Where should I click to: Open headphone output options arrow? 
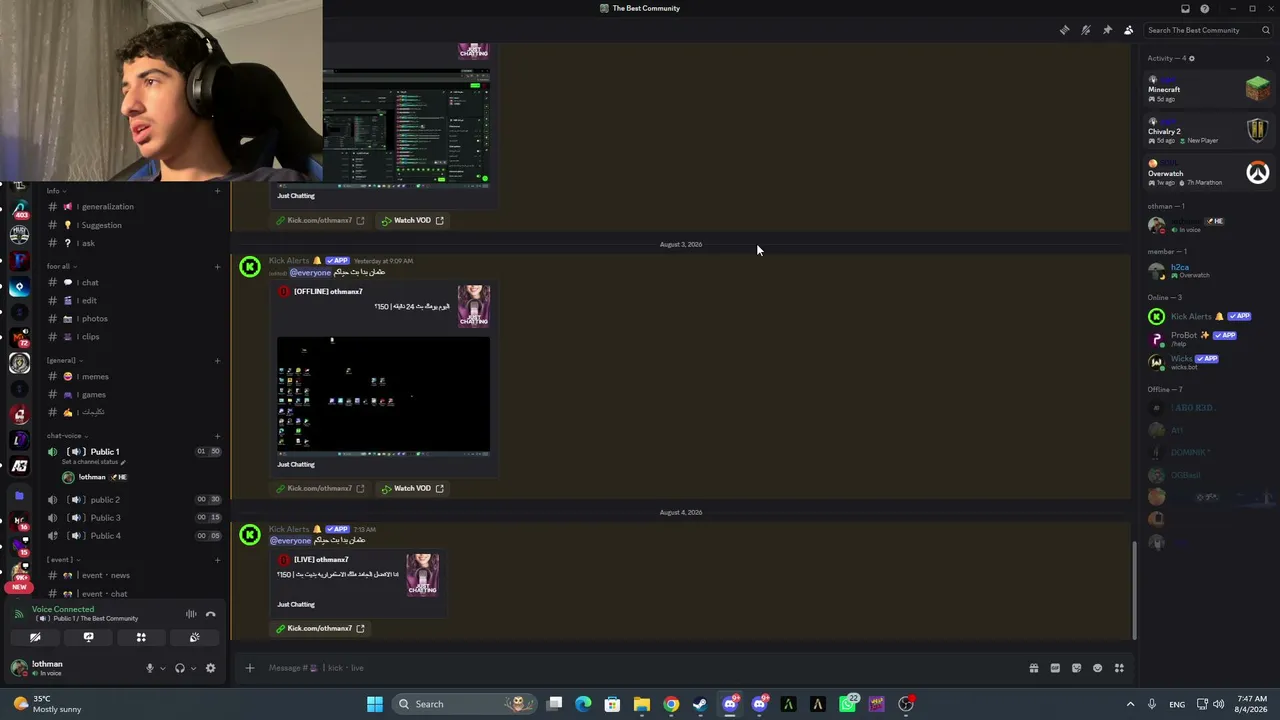(x=193, y=668)
